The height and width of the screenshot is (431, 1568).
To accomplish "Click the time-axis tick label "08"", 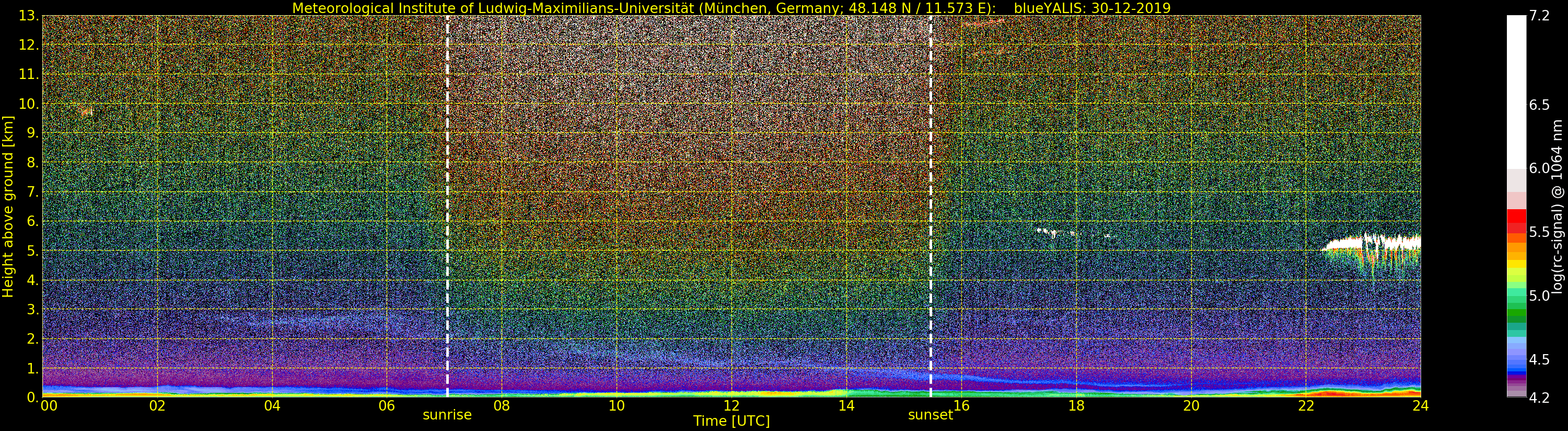I will click(502, 405).
